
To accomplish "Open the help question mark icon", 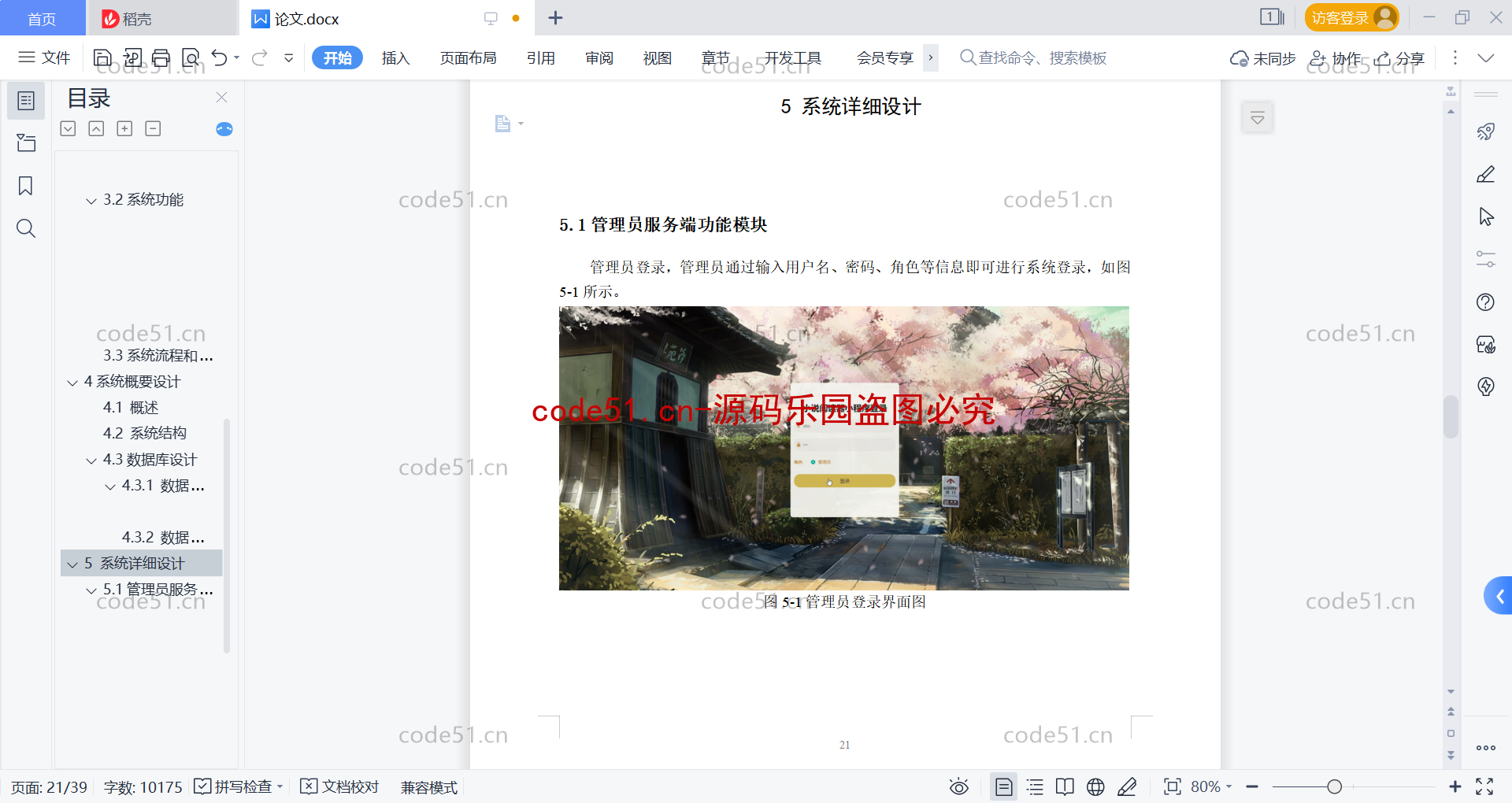I will point(1485,302).
